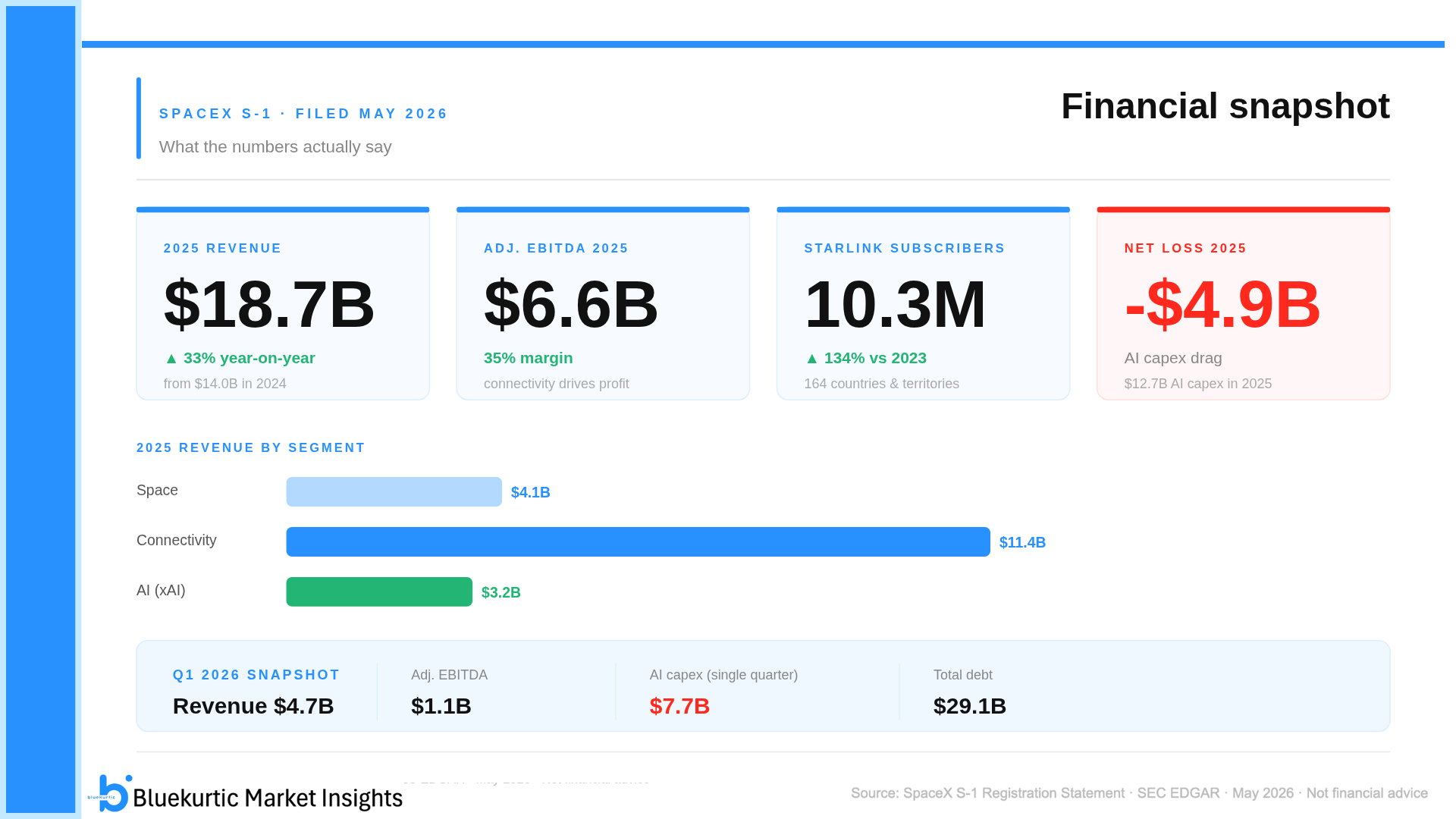Click 'AI capex (single quarter)' label
Screen dimensions: 1456x819
click(723, 675)
